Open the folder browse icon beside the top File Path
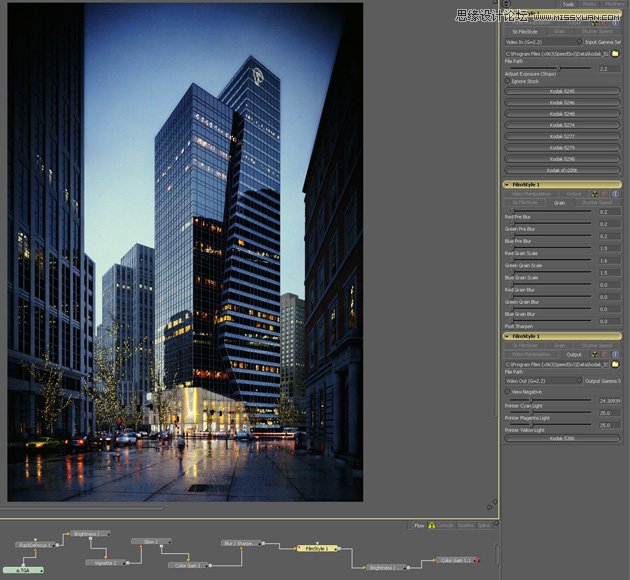630x580 pixels. 615,54
